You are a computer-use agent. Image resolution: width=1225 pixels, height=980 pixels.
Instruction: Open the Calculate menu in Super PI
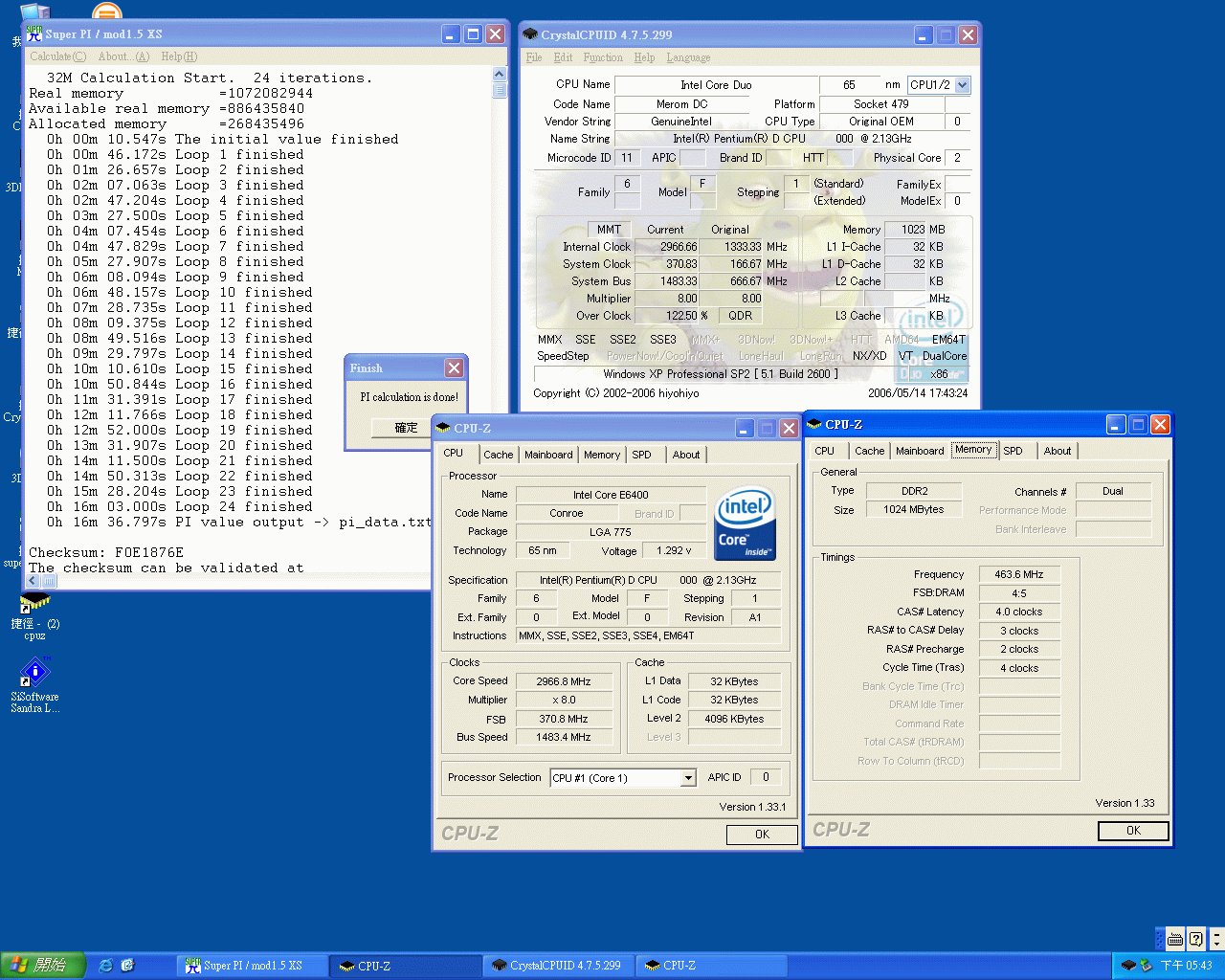click(x=57, y=56)
